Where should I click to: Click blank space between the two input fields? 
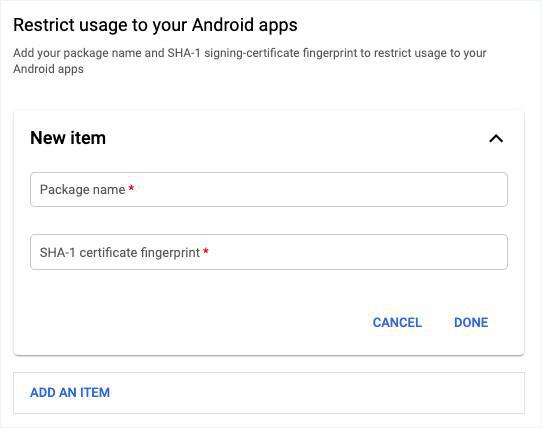(x=269, y=221)
